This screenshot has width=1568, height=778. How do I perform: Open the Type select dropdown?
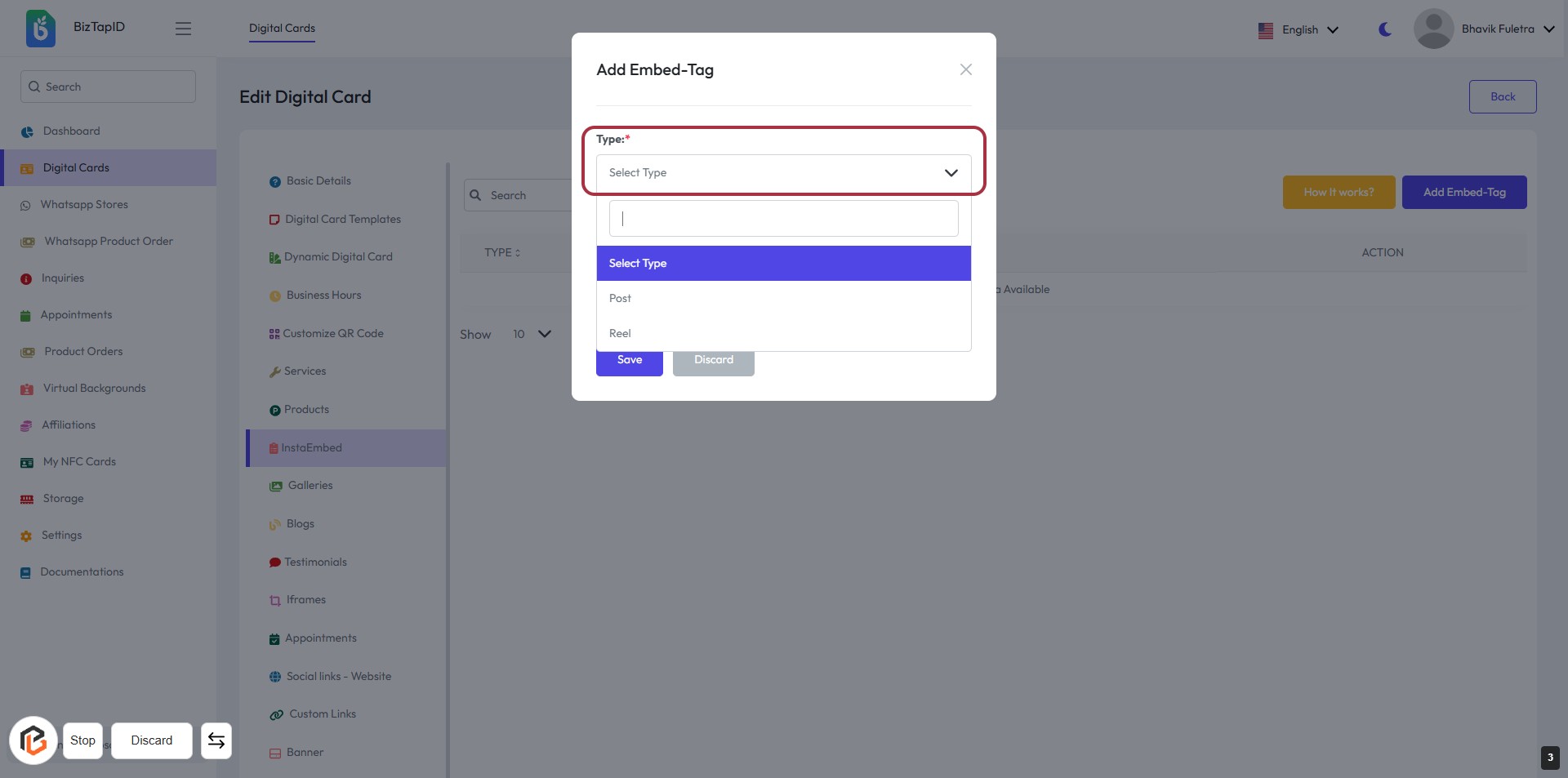coord(783,173)
